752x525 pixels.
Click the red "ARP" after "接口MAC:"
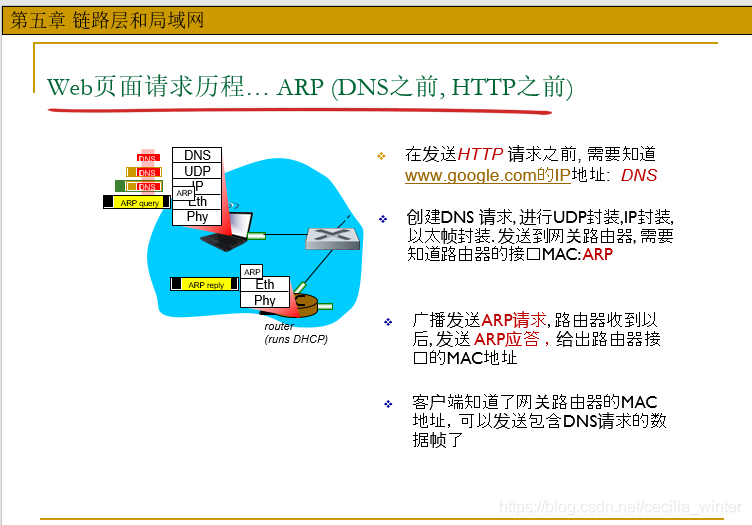598,254
